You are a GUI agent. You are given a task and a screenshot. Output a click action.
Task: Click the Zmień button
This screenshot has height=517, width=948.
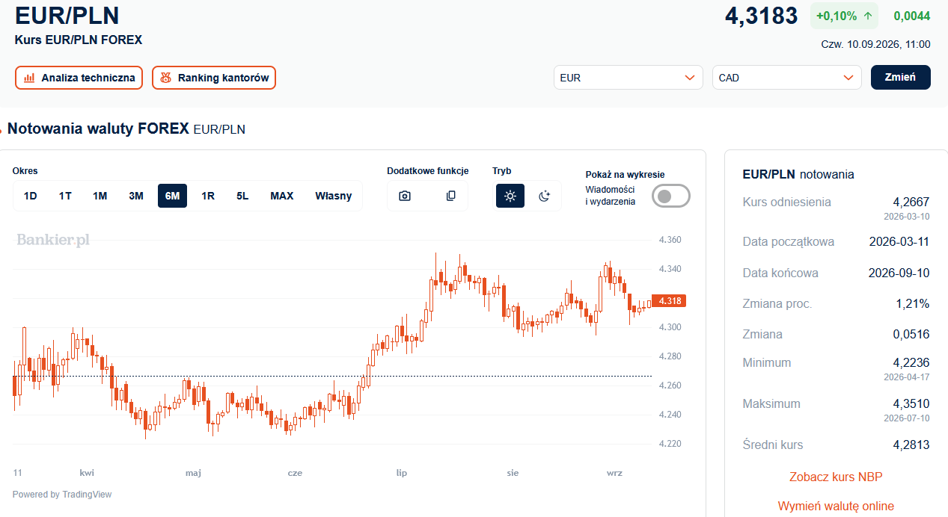click(x=900, y=77)
